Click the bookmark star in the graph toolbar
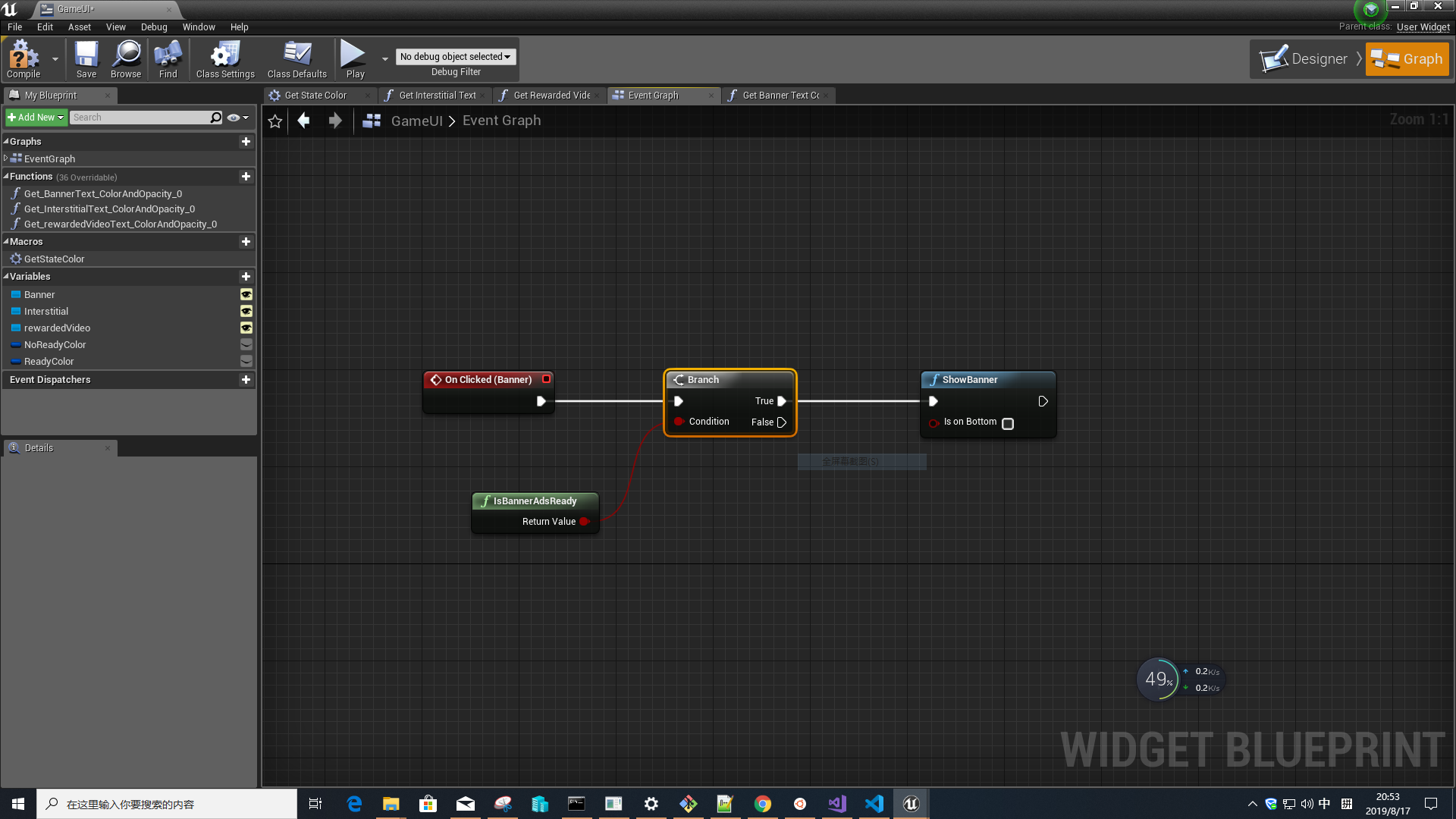Viewport: 1456px width, 819px height. coord(275,121)
